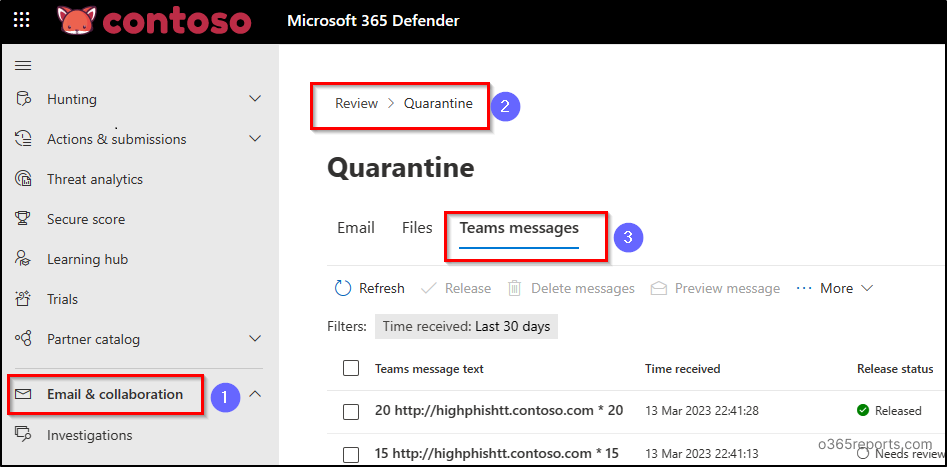Click Delete messages button label
The image size is (947, 467).
pyautogui.click(x=583, y=288)
